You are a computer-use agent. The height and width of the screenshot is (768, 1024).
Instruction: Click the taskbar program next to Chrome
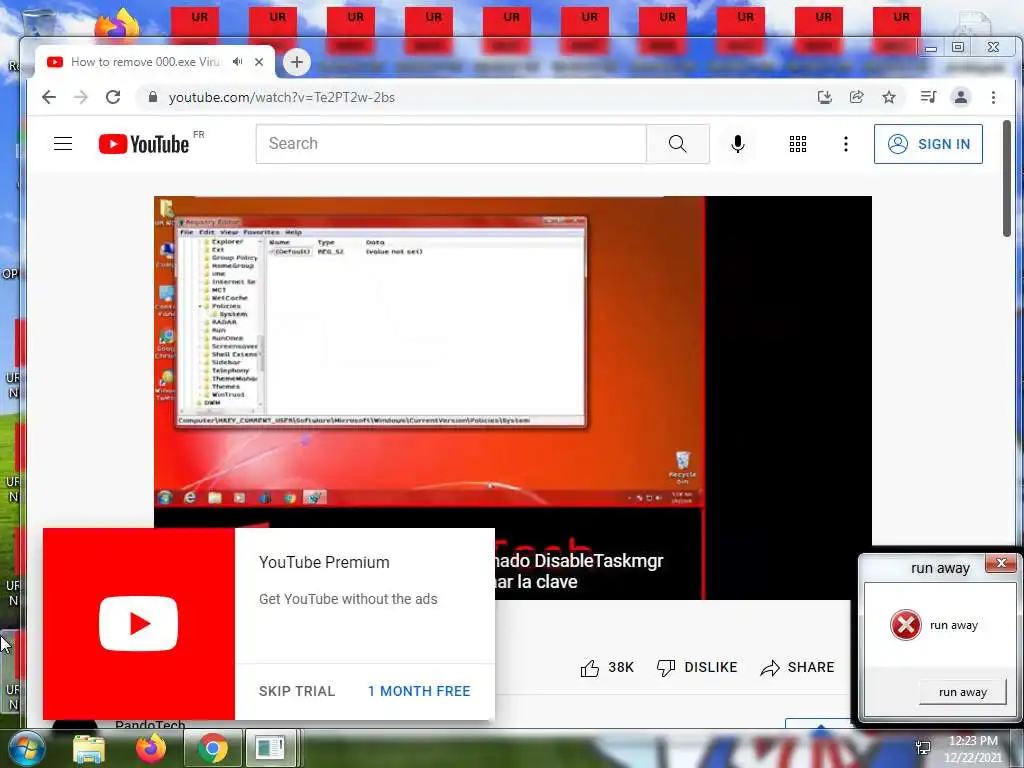click(x=270, y=748)
